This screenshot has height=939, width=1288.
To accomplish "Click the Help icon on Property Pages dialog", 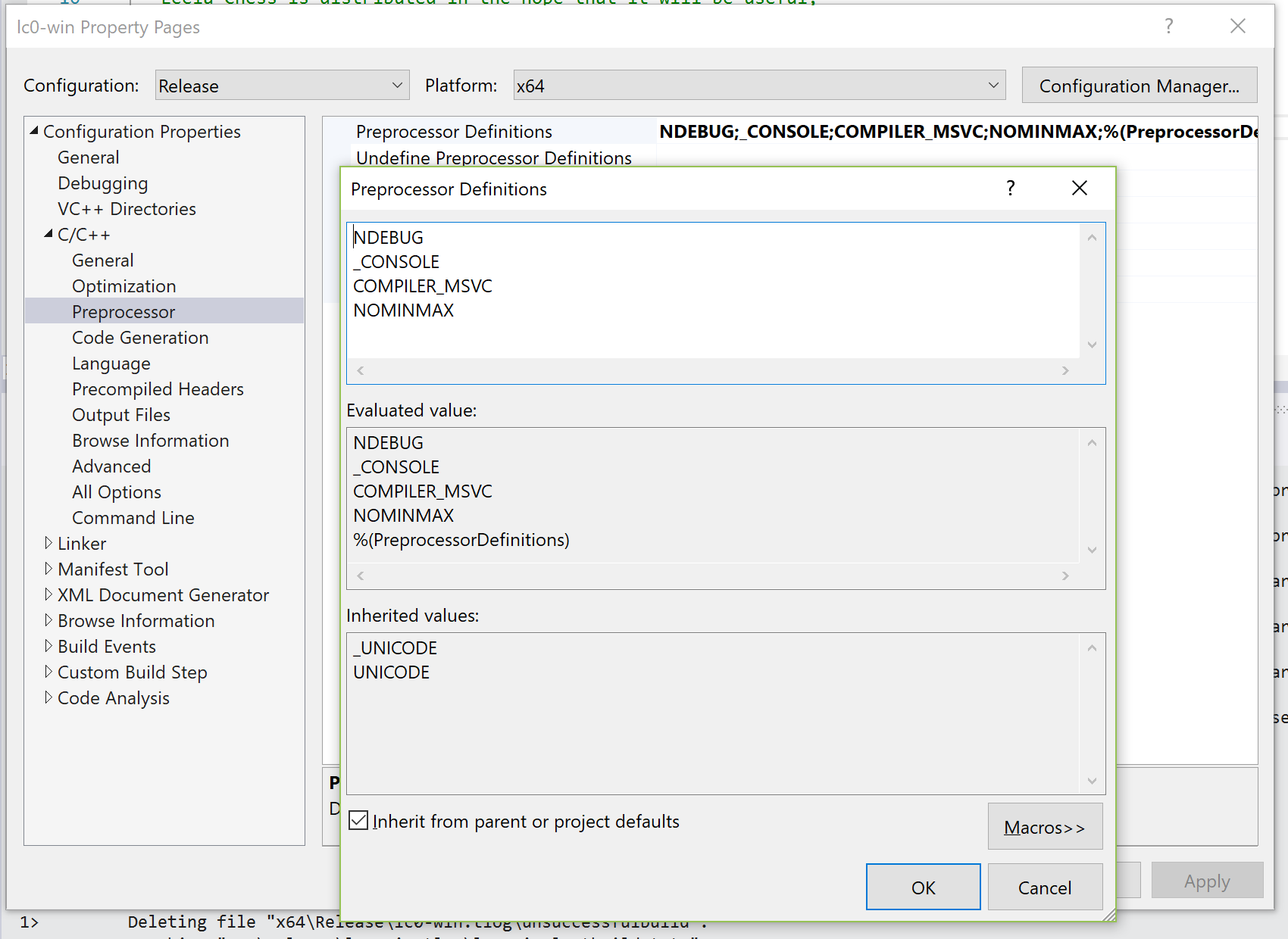I will tap(1169, 26).
